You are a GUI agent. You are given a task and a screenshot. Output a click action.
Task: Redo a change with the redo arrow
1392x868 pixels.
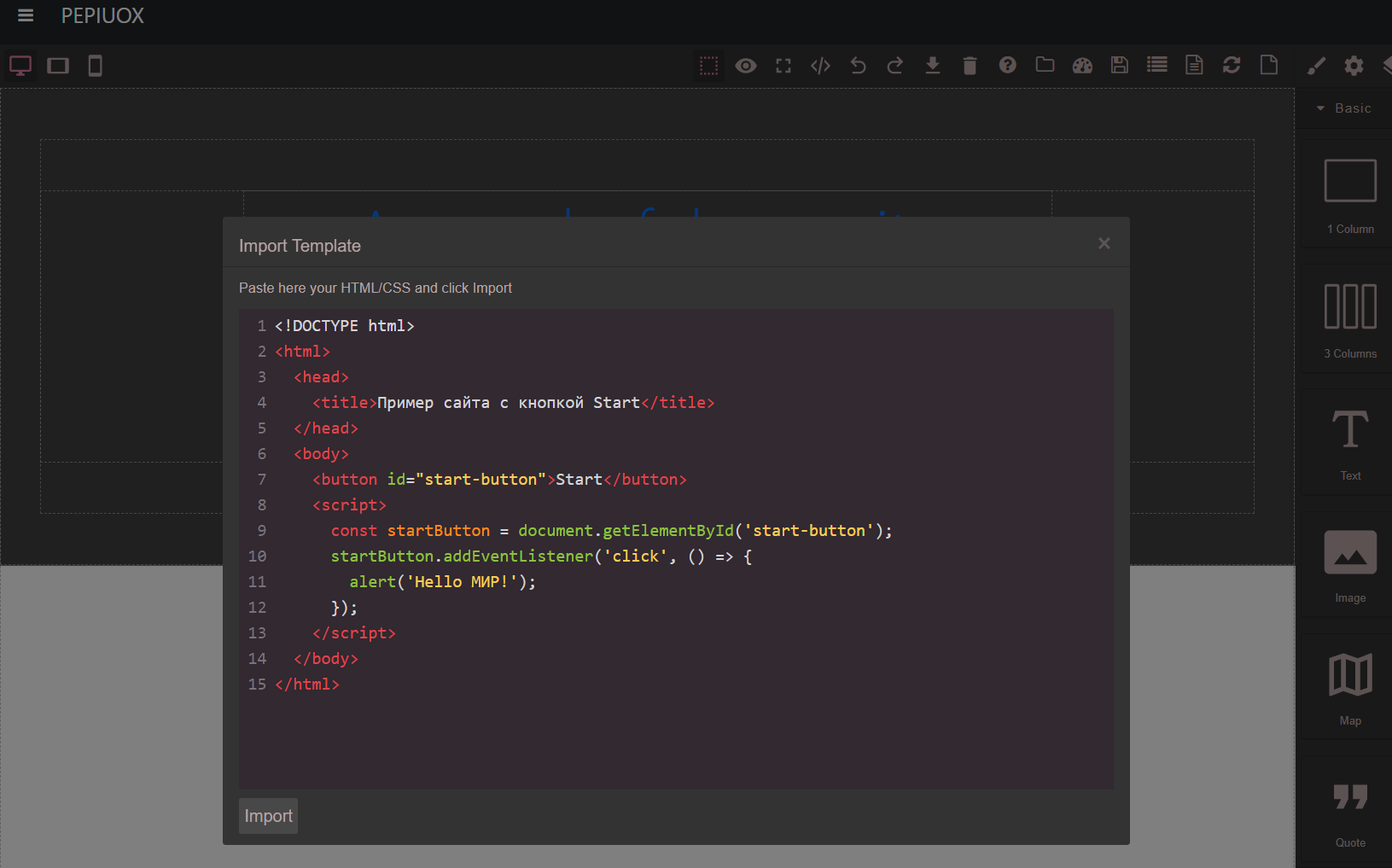(894, 65)
